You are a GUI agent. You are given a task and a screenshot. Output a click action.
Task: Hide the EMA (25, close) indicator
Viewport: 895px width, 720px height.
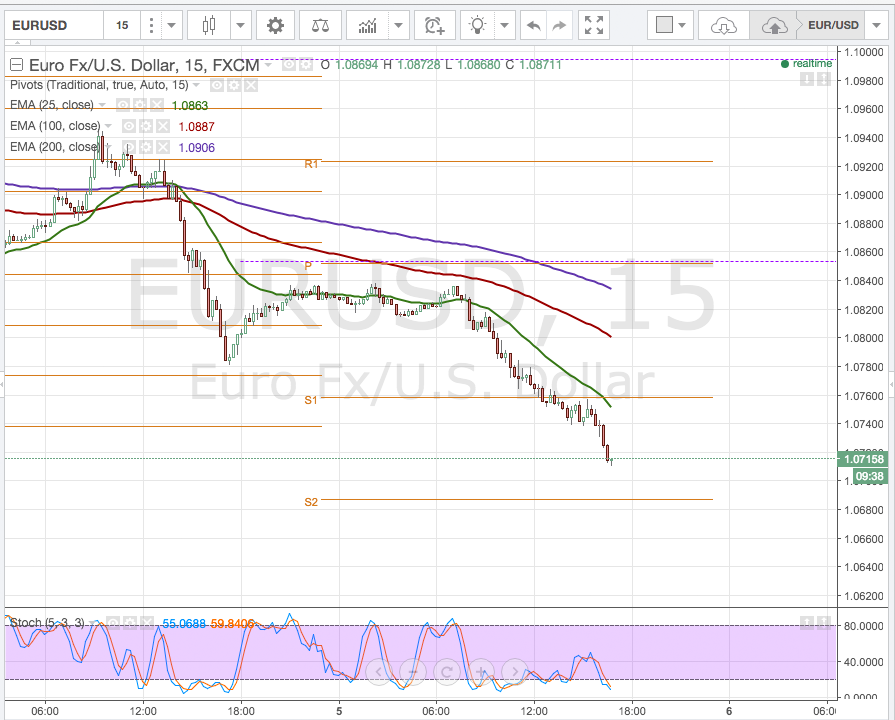(123, 104)
